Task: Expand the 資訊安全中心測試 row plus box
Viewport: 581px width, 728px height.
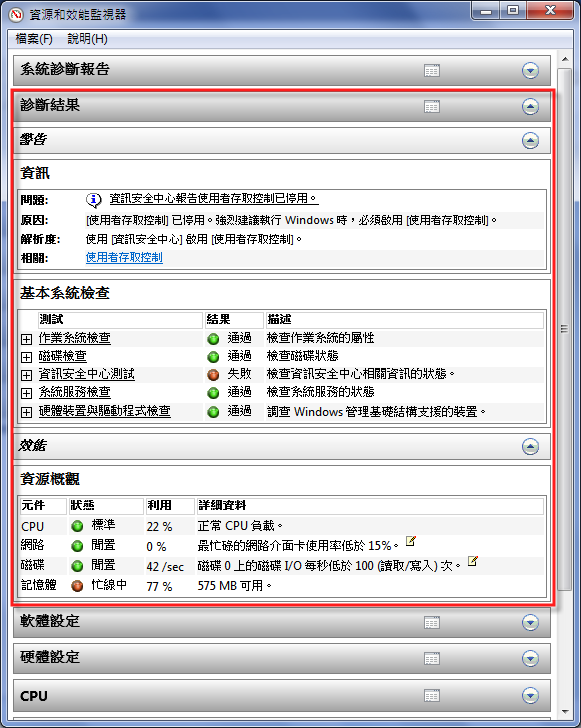Action: click(x=26, y=375)
